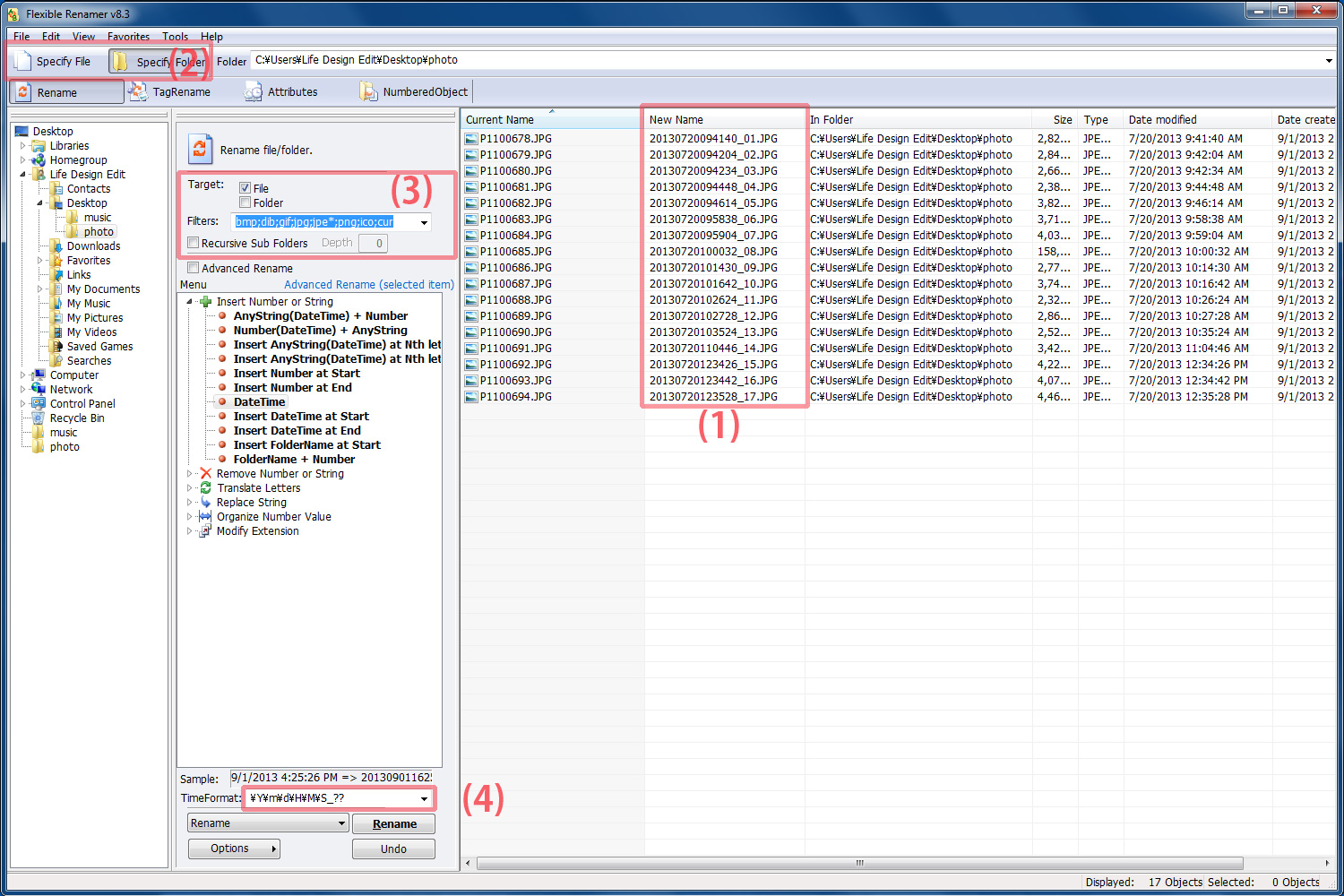Open the Rename tab
The image size is (1344, 896).
pyautogui.click(x=66, y=92)
